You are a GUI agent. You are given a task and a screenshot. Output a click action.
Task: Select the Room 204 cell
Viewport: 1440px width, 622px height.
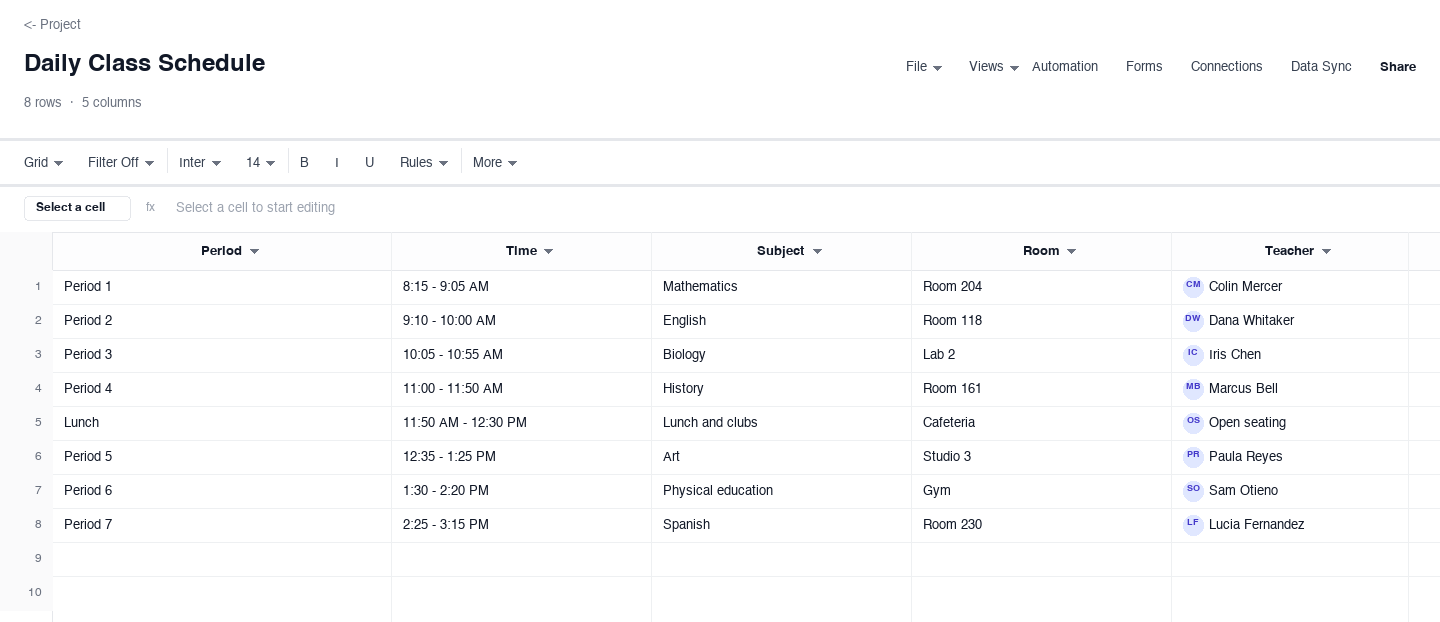coord(1041,287)
